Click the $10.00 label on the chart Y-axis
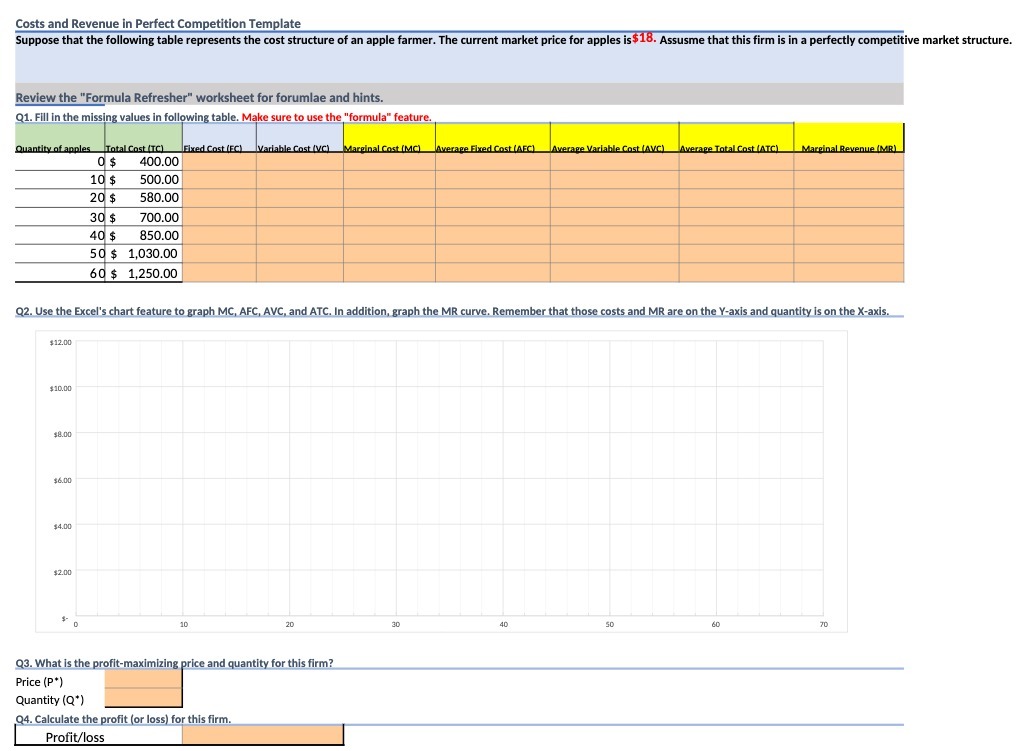Screen dimensions: 1035x751 pos(61,389)
